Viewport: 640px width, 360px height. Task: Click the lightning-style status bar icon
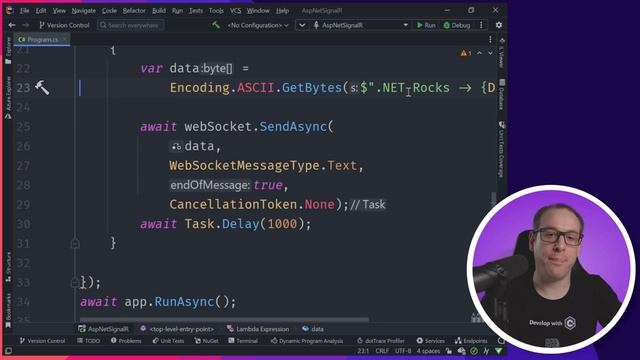click(486, 351)
